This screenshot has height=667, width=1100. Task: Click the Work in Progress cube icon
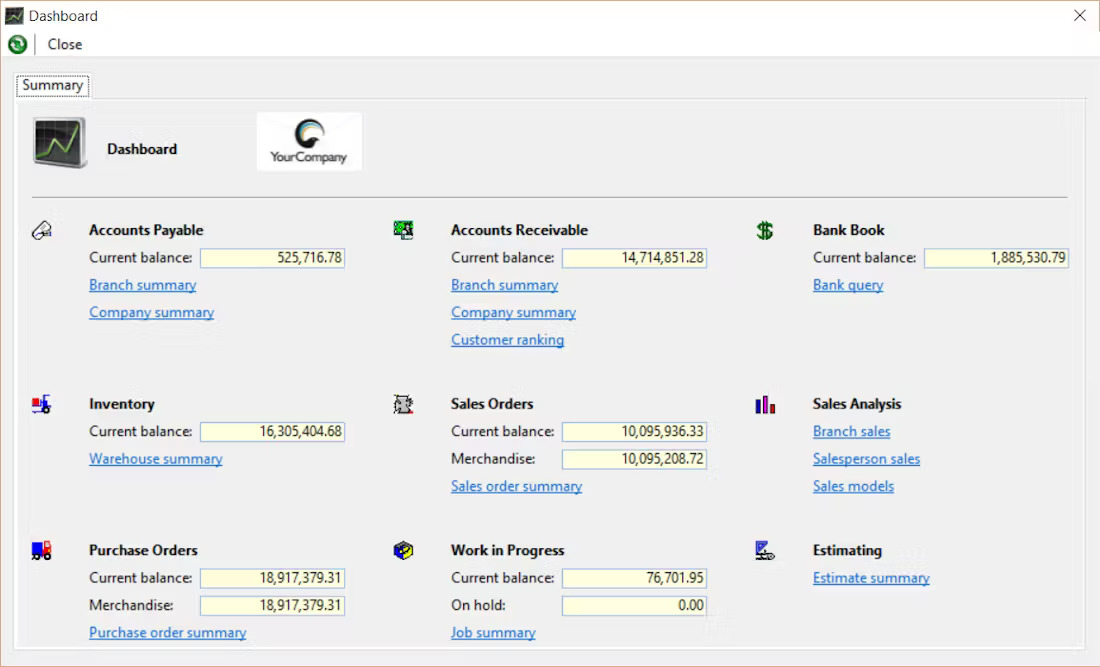pos(404,549)
